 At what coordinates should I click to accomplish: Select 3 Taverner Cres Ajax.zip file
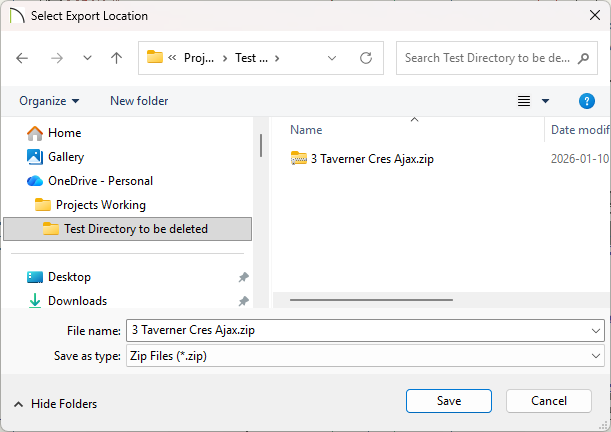pyautogui.click(x=372, y=158)
